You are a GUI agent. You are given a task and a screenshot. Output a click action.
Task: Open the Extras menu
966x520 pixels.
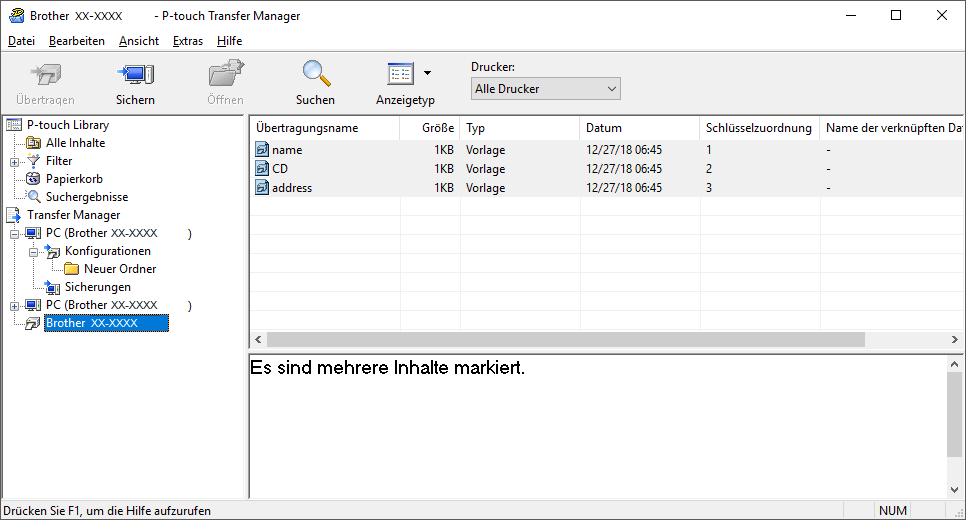[188, 41]
